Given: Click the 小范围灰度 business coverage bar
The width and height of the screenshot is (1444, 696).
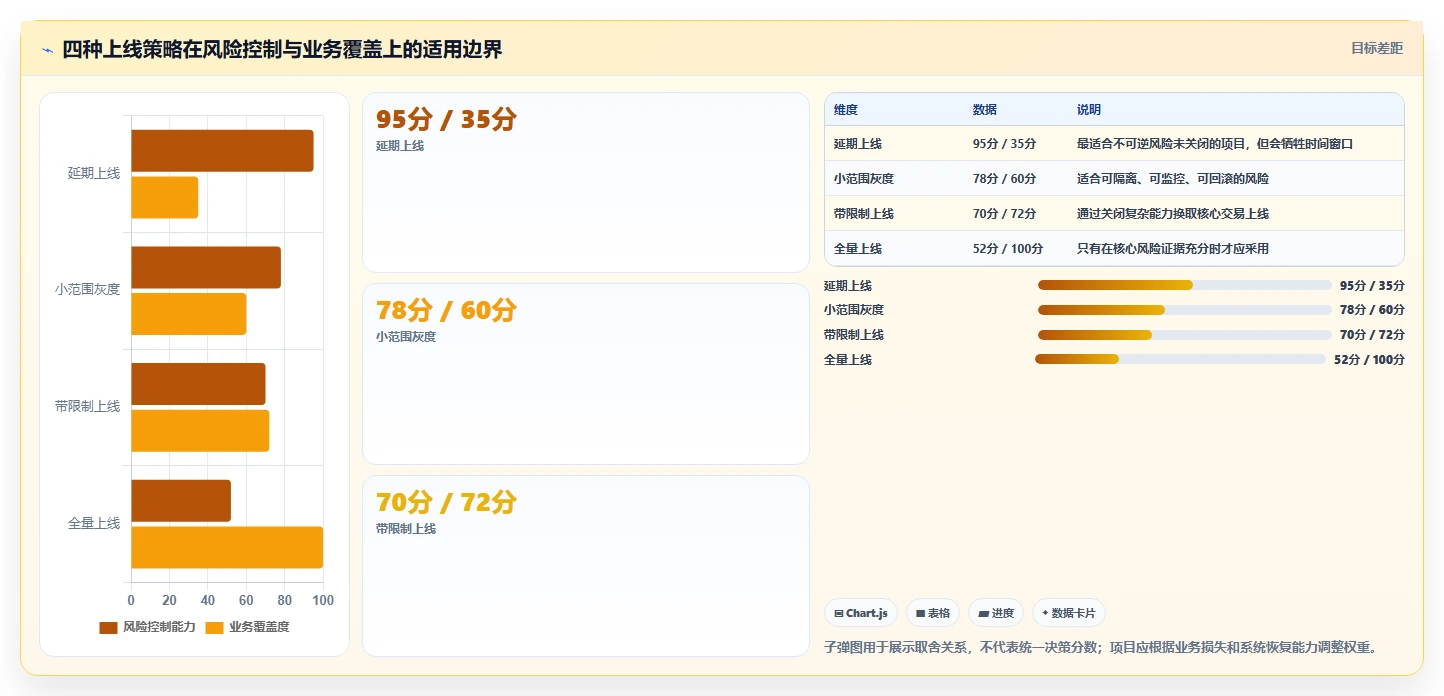Looking at the screenshot, I should coord(189,314).
